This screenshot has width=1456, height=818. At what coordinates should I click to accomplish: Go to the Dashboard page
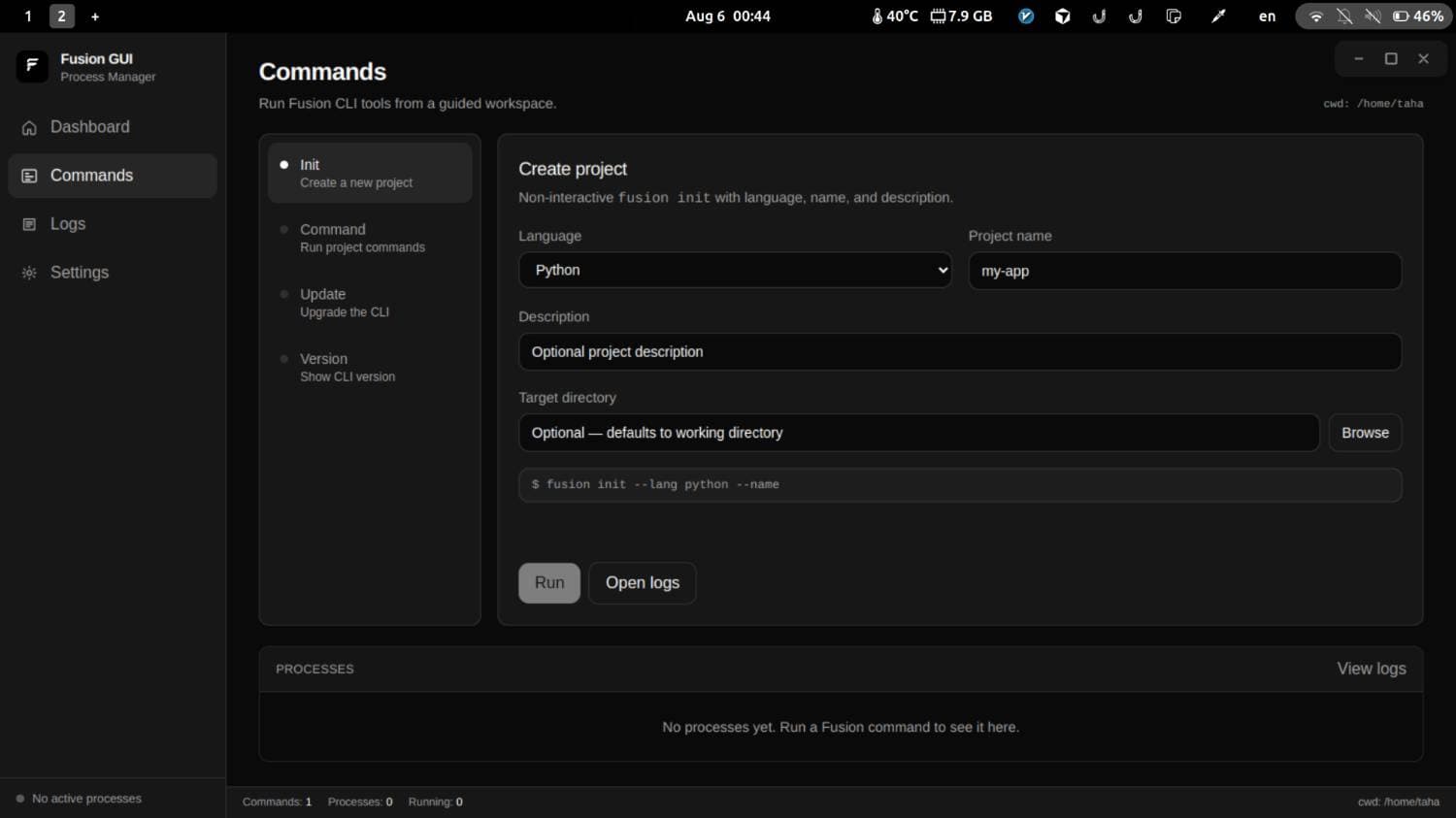[x=113, y=127]
